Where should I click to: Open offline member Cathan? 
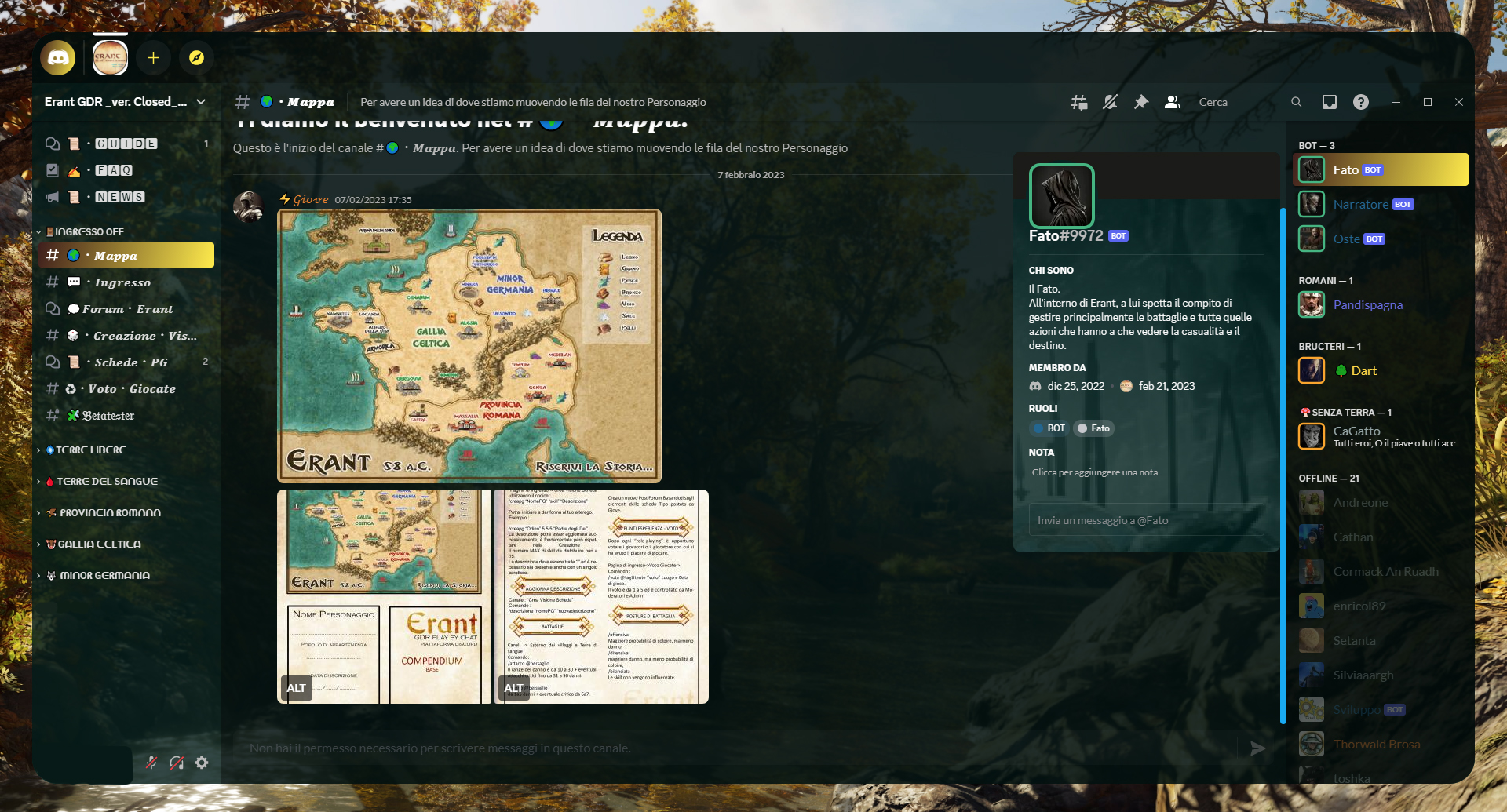tap(1380, 537)
